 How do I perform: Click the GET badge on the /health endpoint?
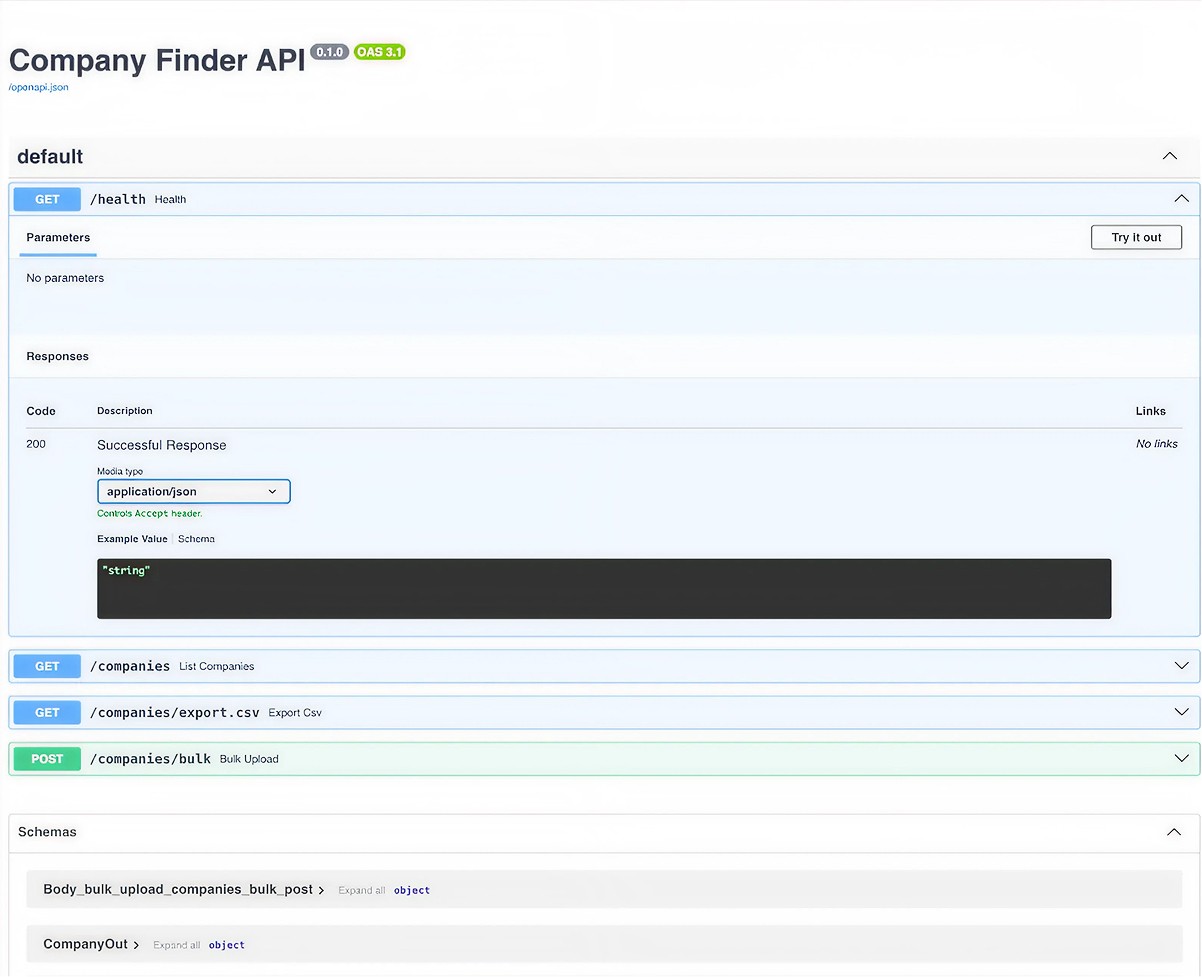[46, 199]
